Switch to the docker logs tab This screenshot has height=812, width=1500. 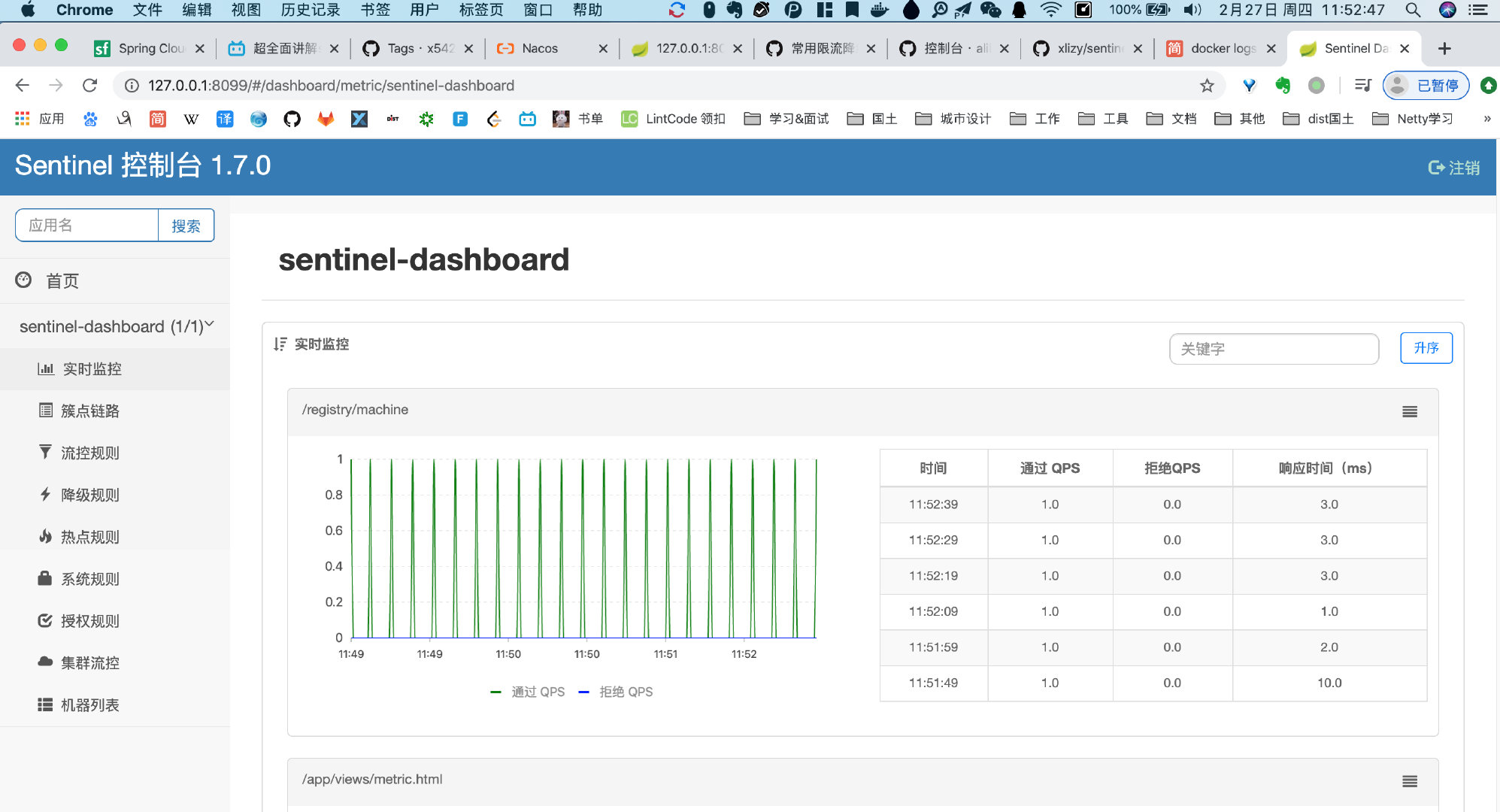[x=1221, y=49]
